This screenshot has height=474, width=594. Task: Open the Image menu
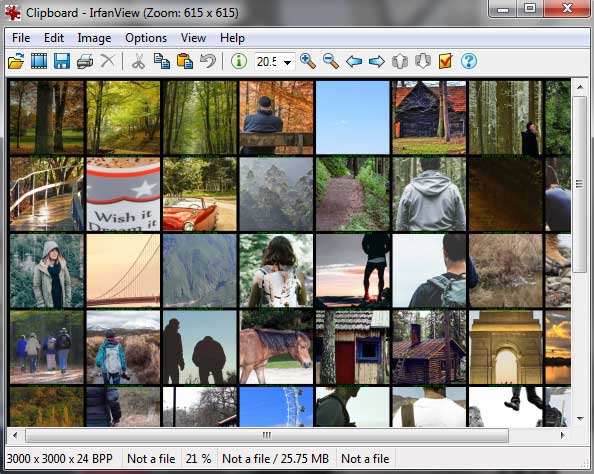(x=94, y=38)
